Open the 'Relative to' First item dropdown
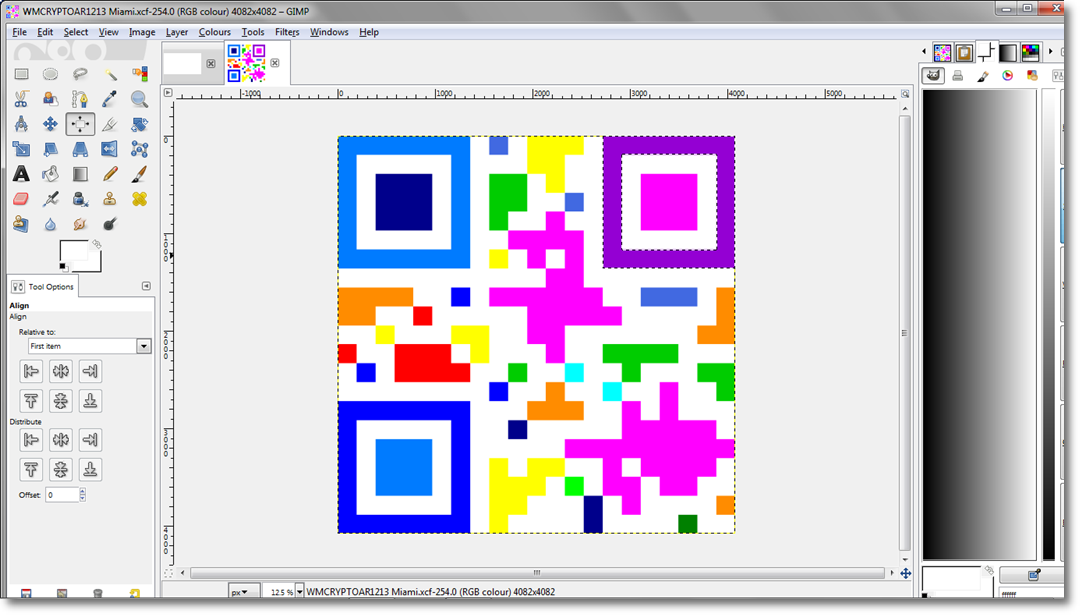This screenshot has width=1080, height=615. 90,346
